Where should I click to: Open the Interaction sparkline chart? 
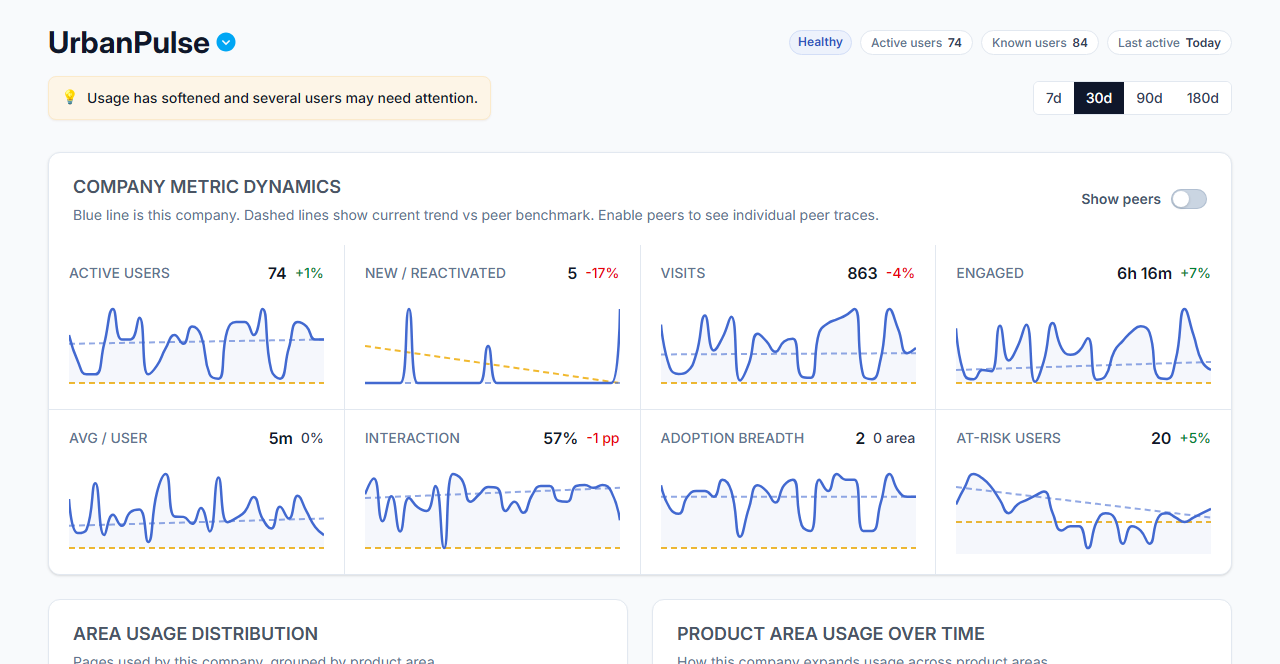pyautogui.click(x=492, y=510)
